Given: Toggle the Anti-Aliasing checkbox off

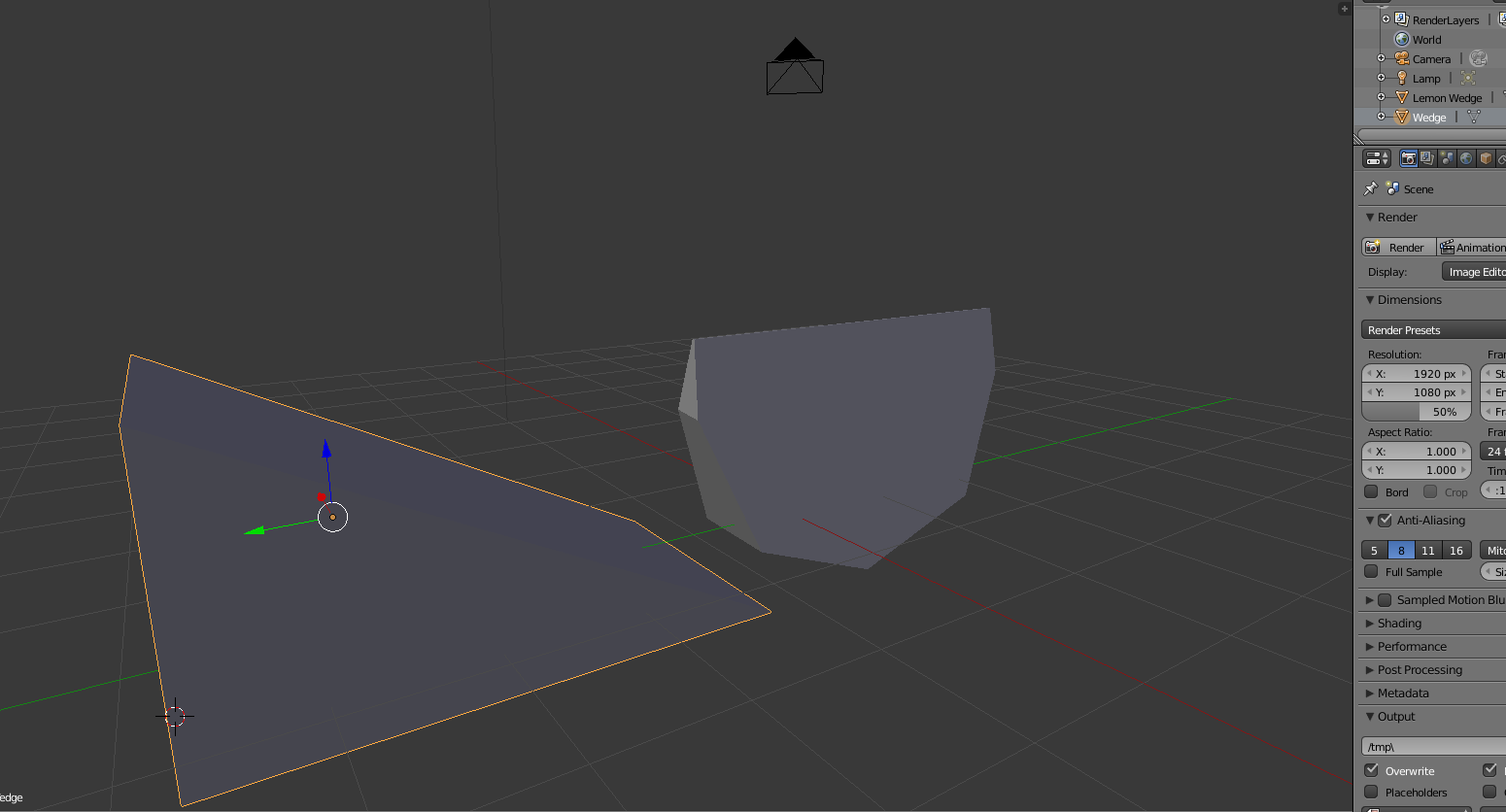Looking at the screenshot, I should pyautogui.click(x=1386, y=521).
